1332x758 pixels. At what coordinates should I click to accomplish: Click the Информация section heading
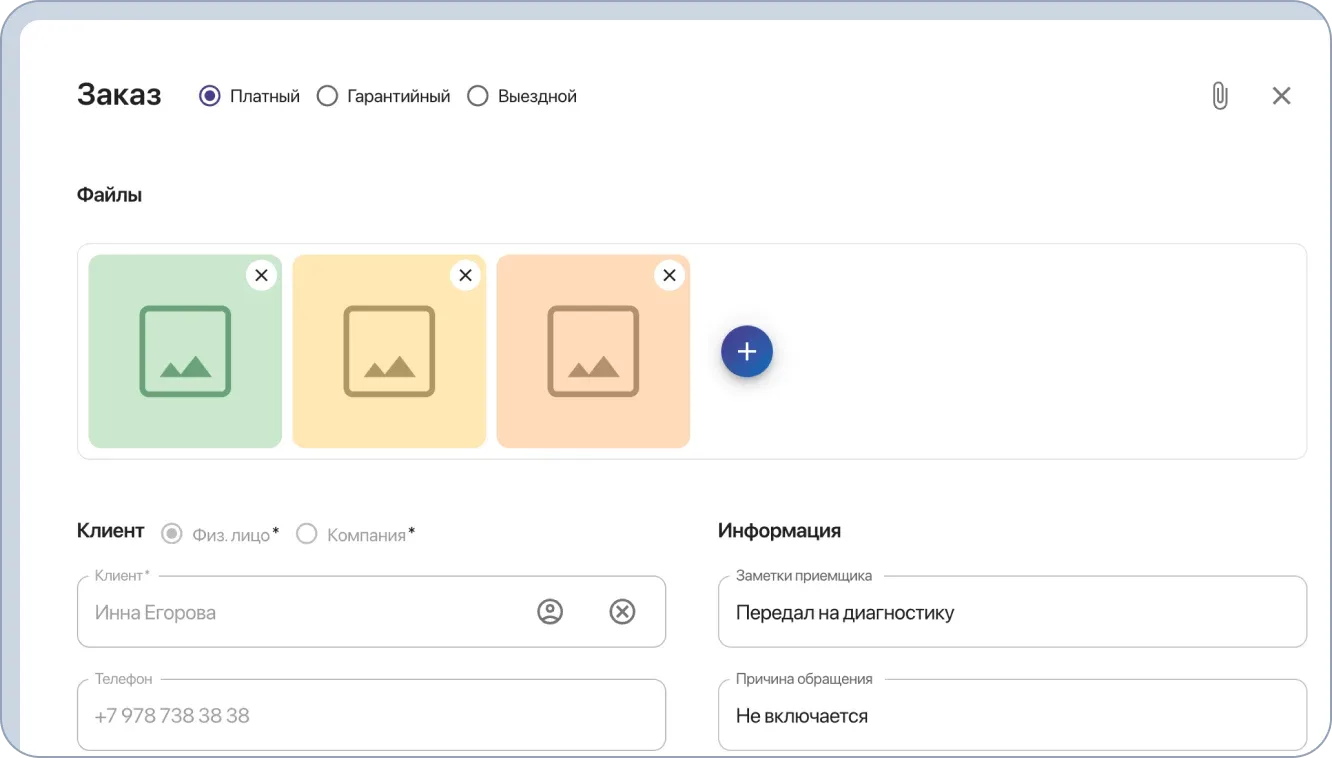click(777, 531)
